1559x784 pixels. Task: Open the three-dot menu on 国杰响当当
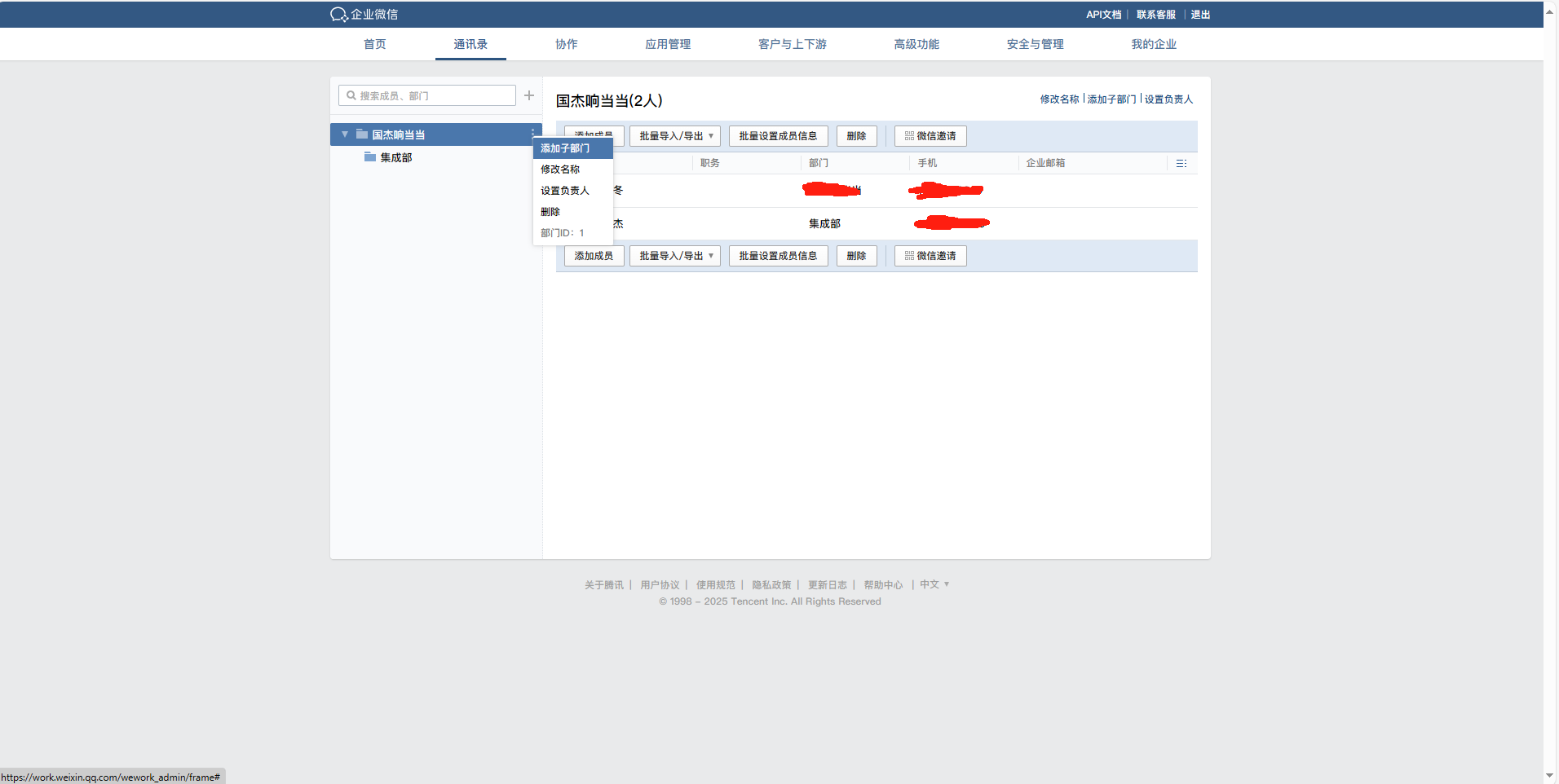[x=532, y=133]
